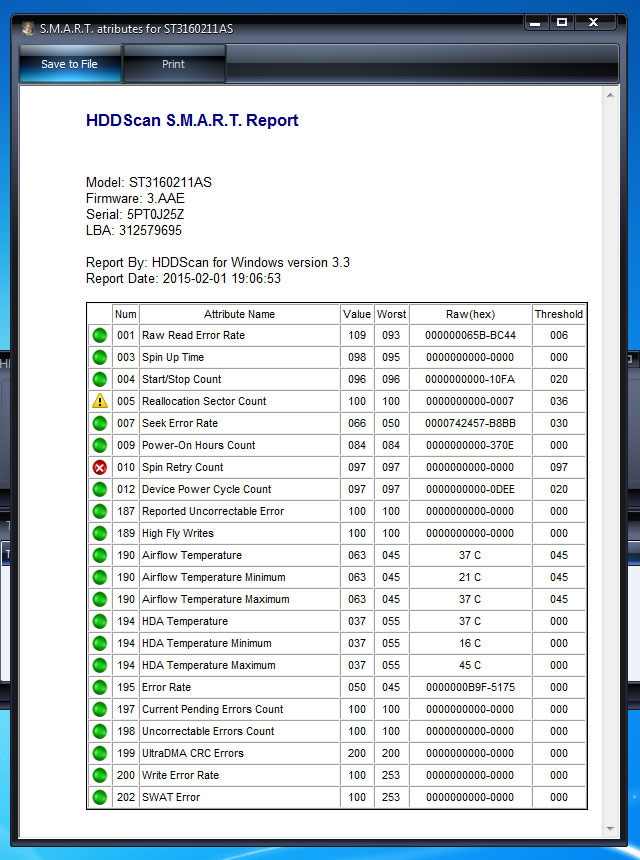Click the scrollbar up arrow
This screenshot has height=860, width=640.
coord(610,95)
